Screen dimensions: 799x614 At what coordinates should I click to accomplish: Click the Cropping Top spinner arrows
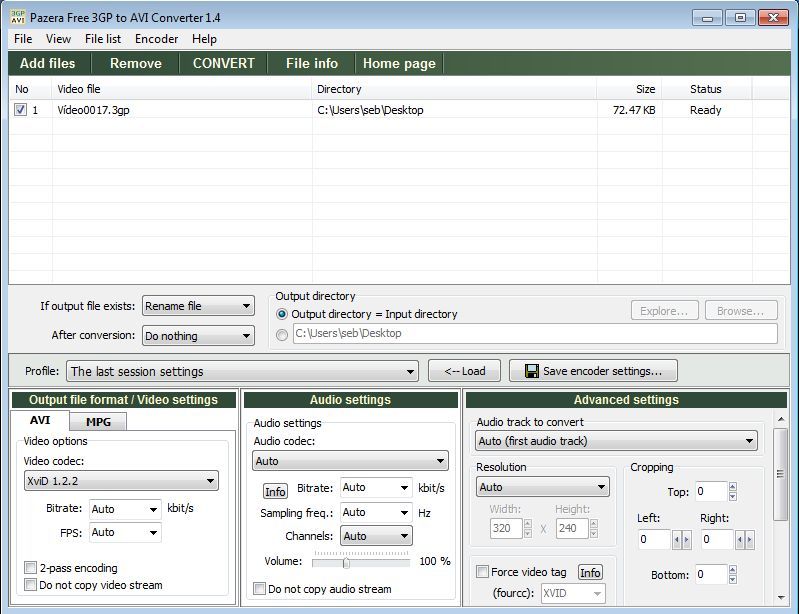click(x=733, y=491)
